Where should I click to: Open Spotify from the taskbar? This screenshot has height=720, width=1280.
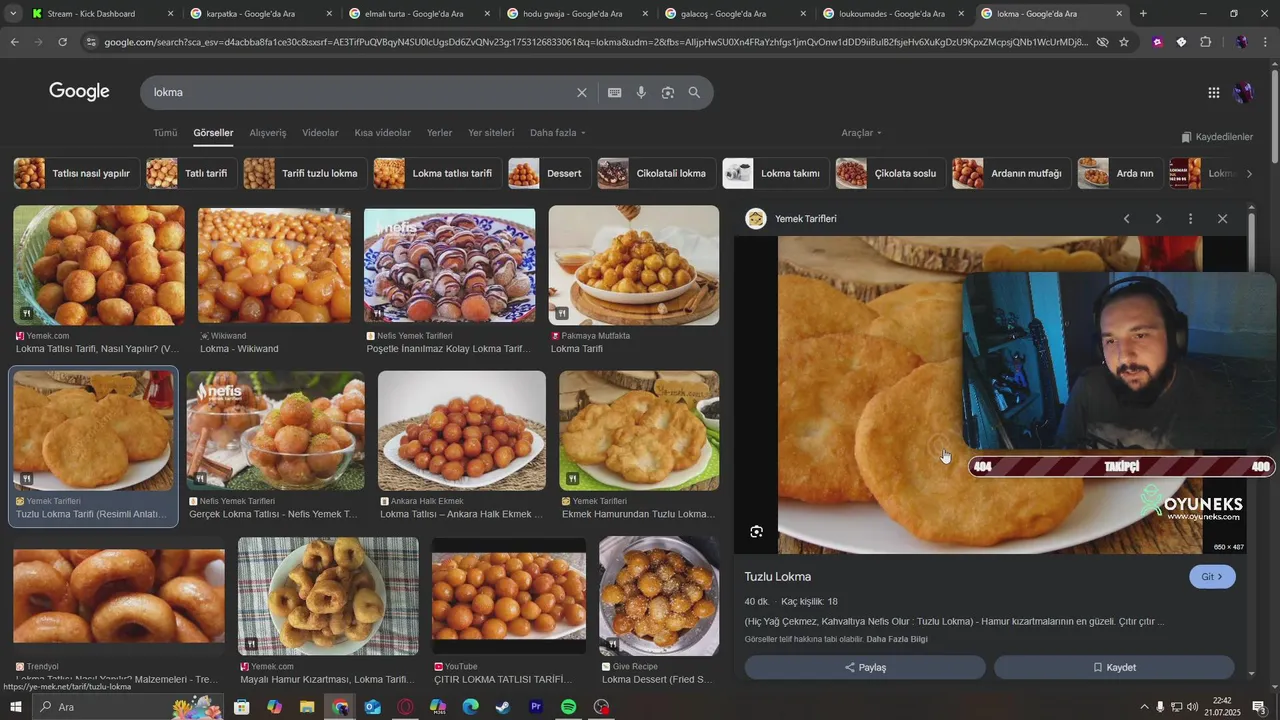(568, 707)
